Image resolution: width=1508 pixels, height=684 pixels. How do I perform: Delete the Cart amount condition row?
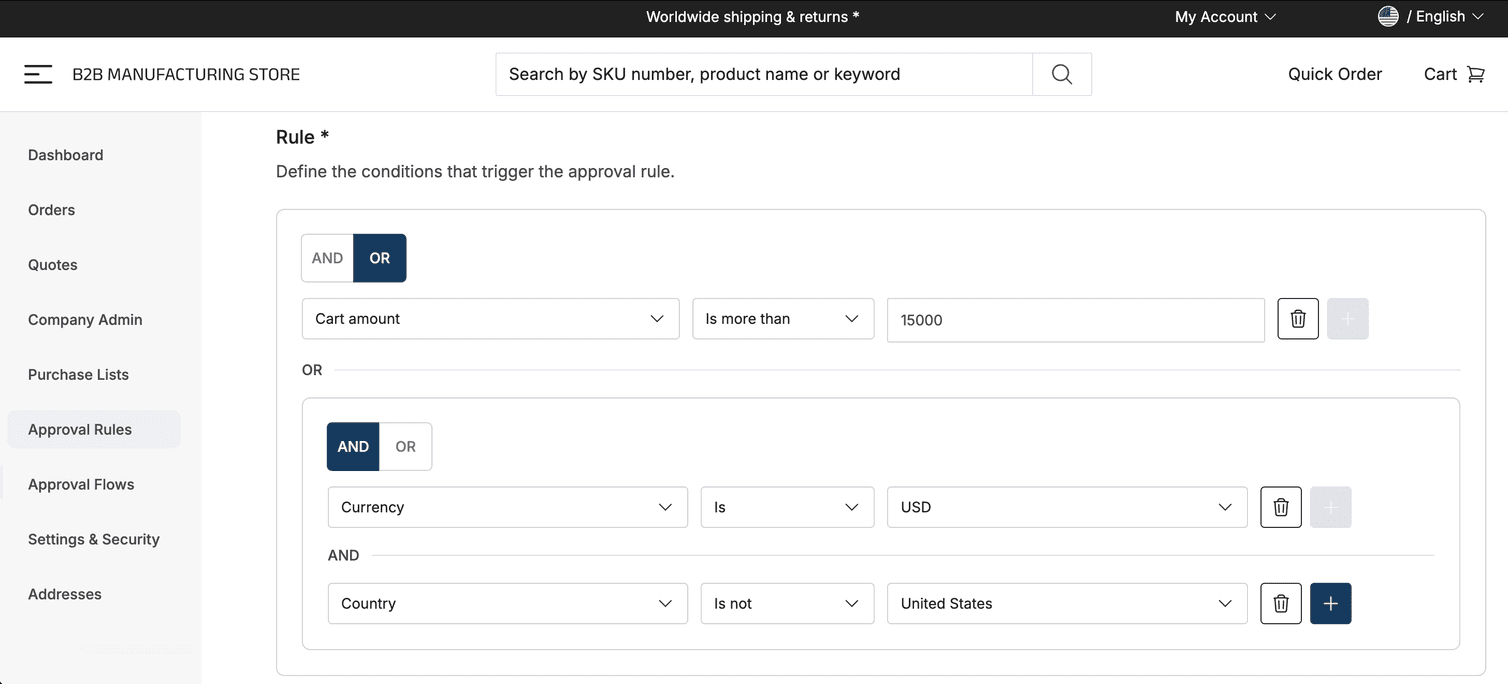[x=1297, y=318]
